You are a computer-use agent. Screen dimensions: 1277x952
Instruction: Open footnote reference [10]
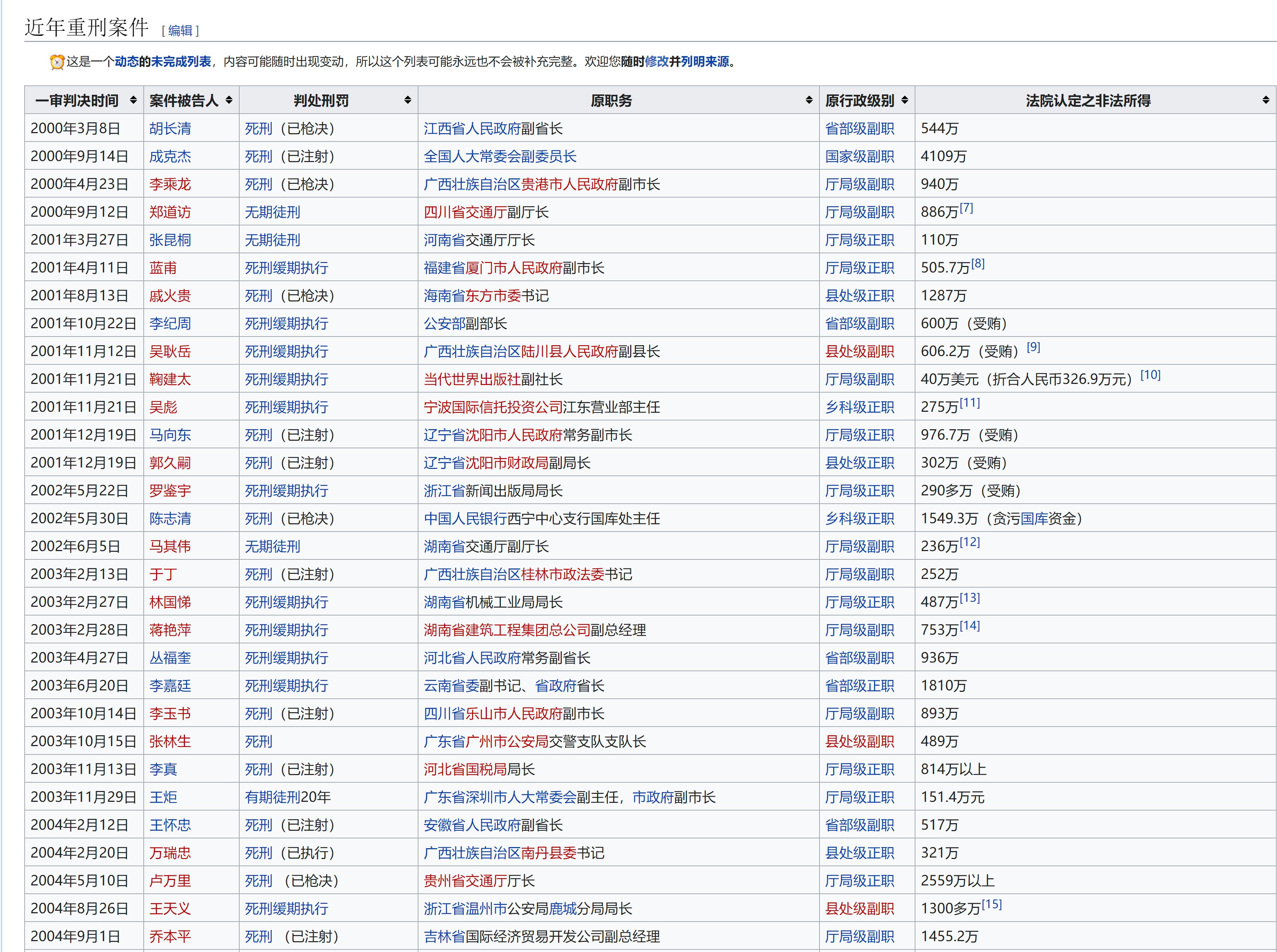1151,375
